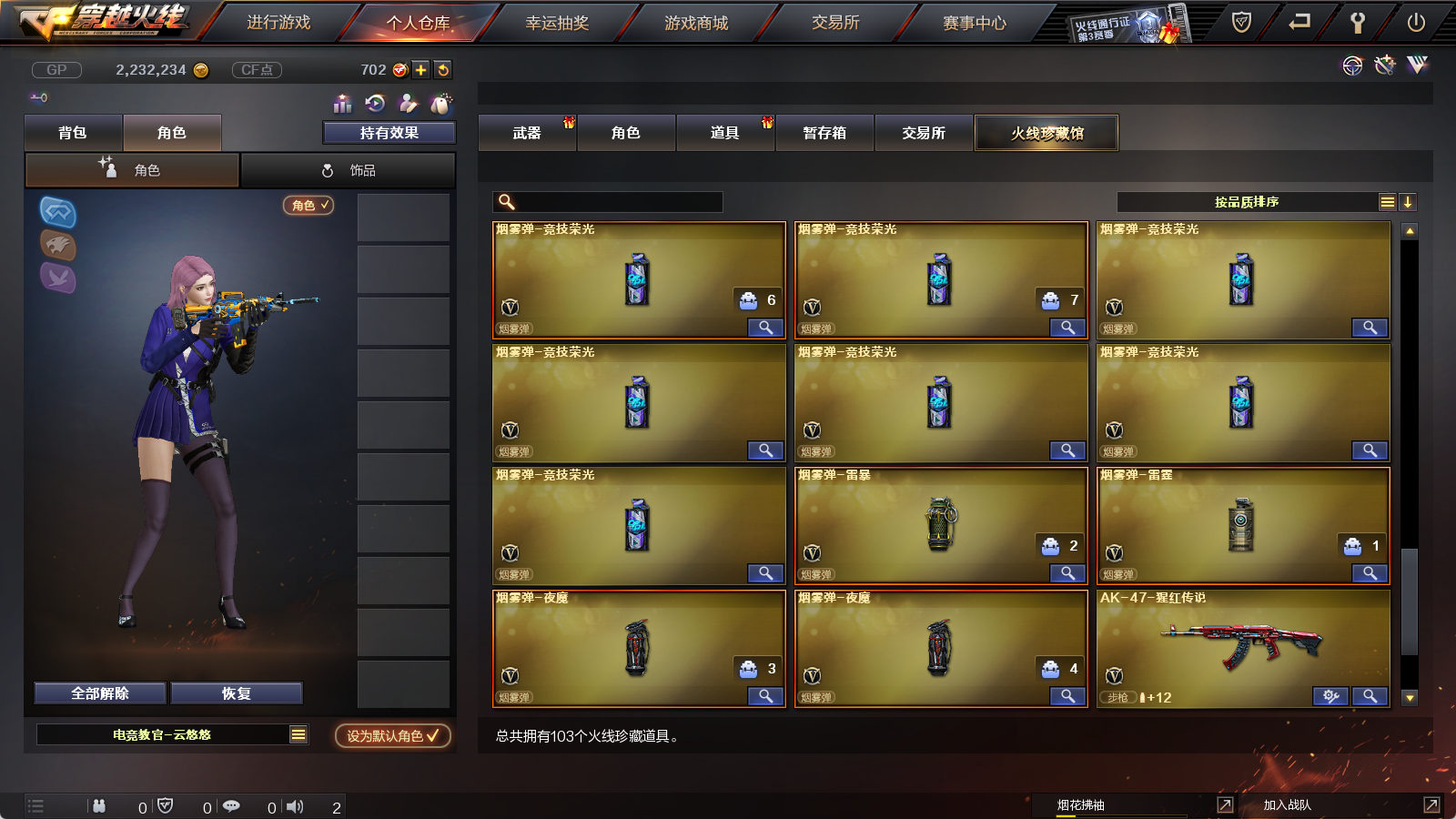This screenshot has width=1456, height=819.
Task: Toggle sort order arrow beside the sort dropdown
Action: (x=1408, y=202)
